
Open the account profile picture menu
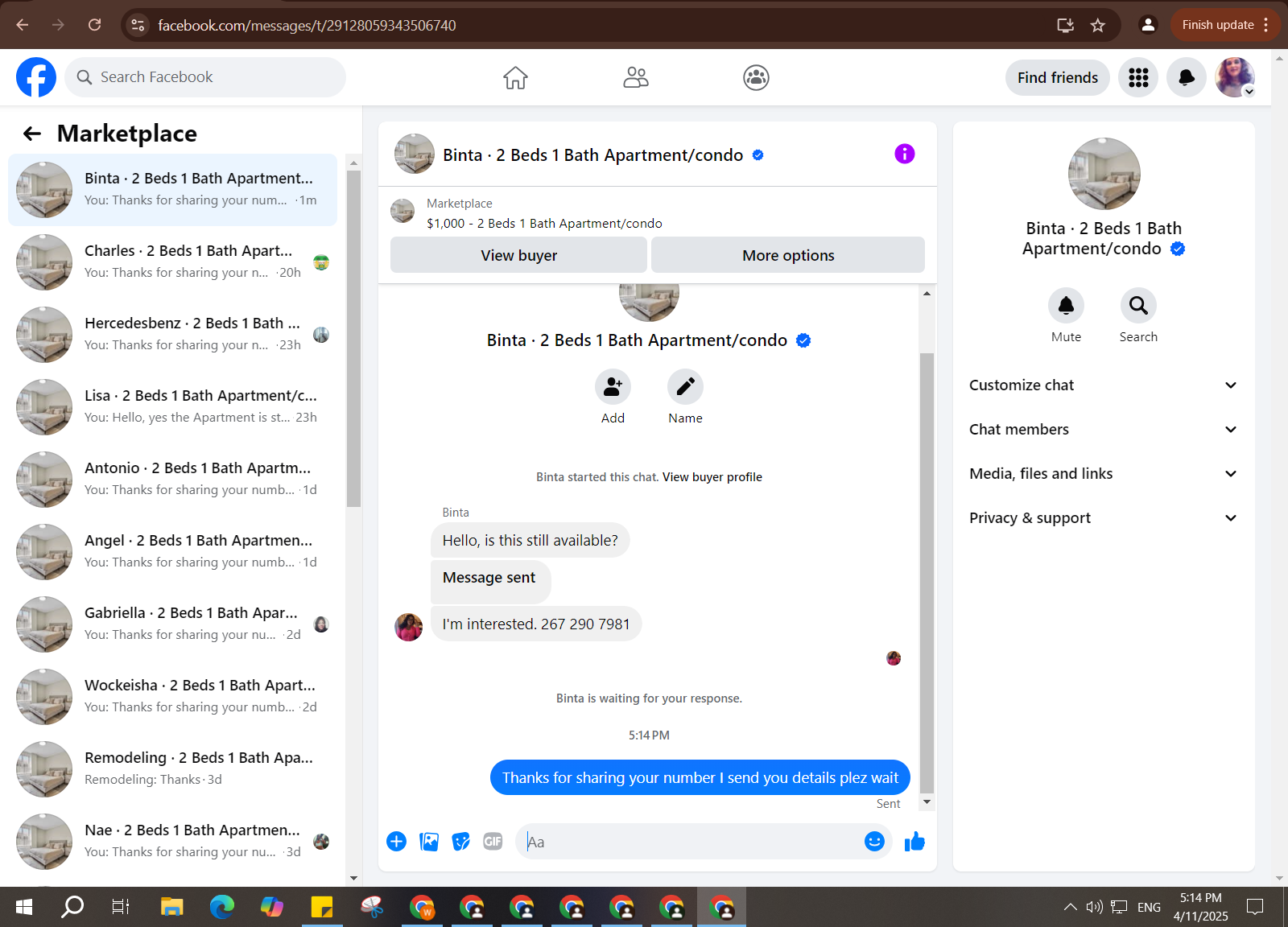[x=1235, y=77]
